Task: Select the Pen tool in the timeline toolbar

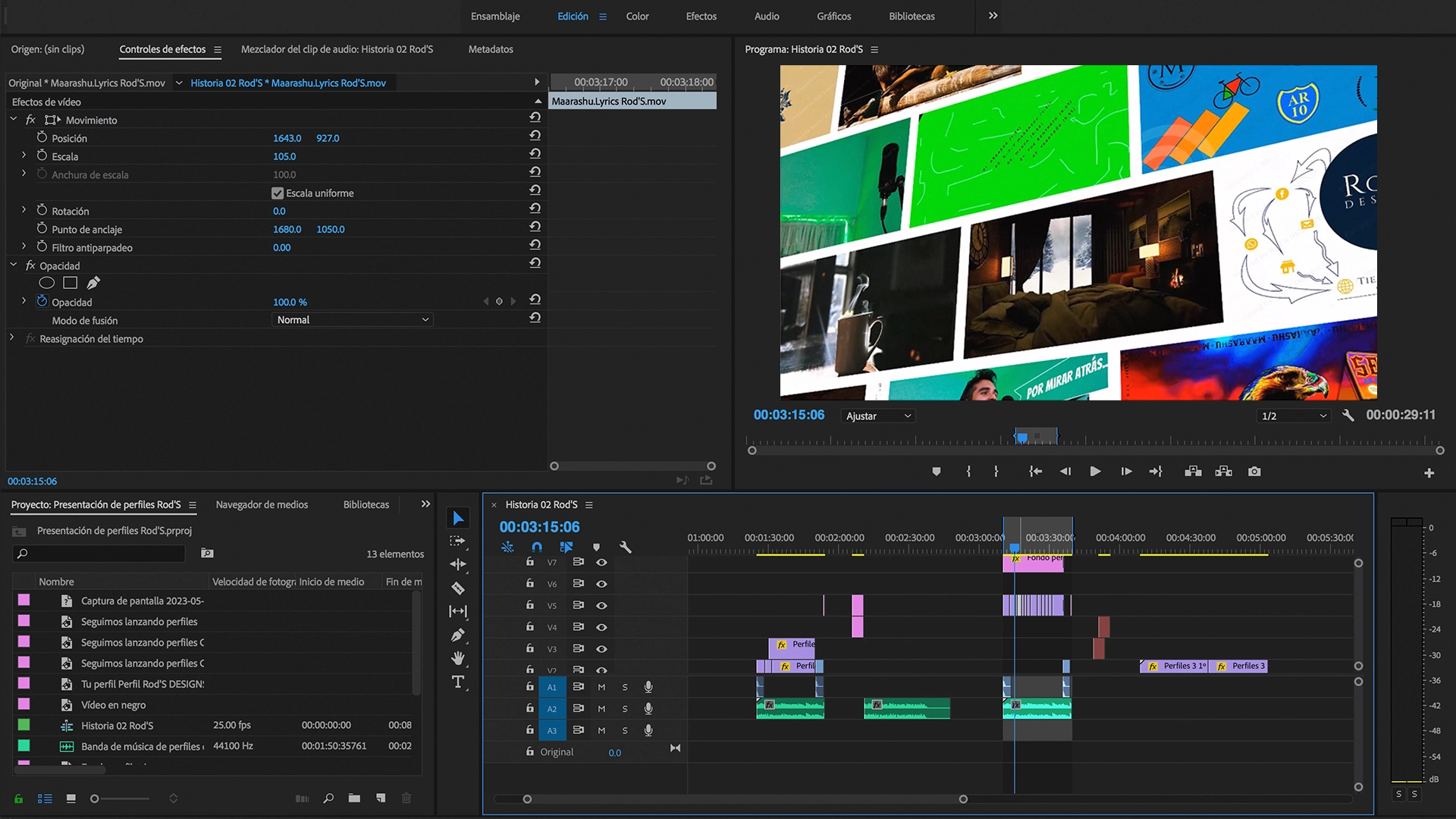Action: pos(458,635)
